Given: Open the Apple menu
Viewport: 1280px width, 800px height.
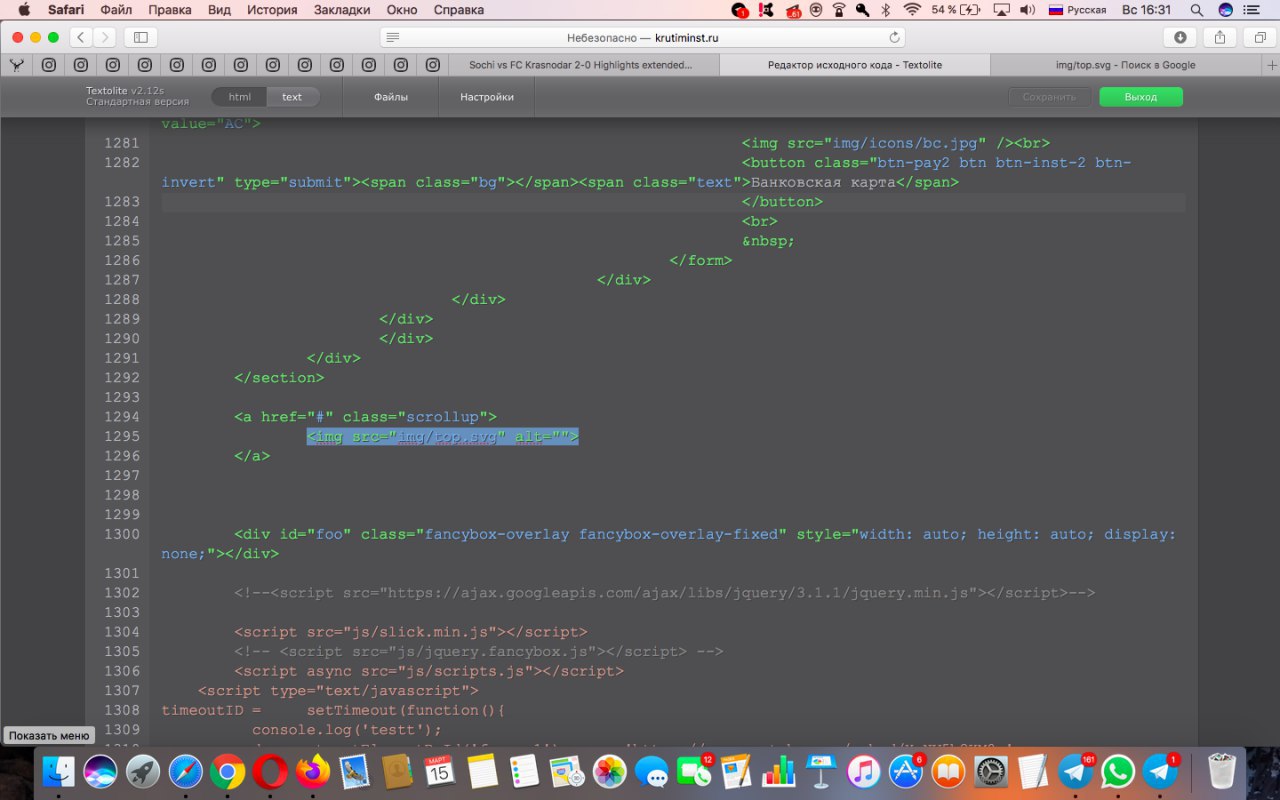Looking at the screenshot, I should (23, 10).
